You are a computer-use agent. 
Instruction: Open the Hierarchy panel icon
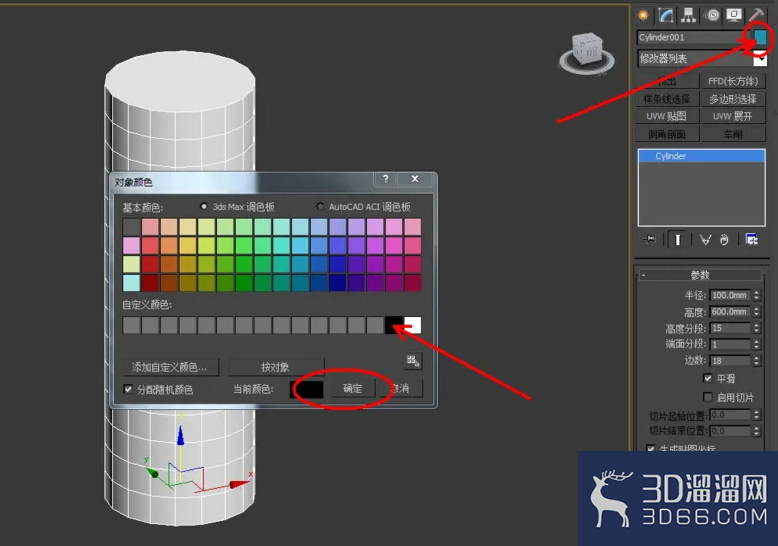[688, 15]
